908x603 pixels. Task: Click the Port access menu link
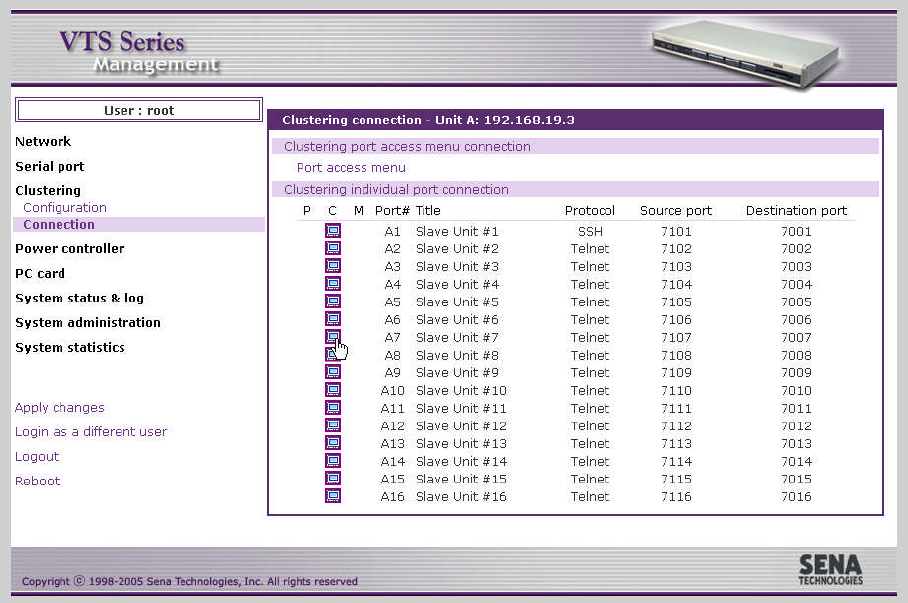(351, 167)
